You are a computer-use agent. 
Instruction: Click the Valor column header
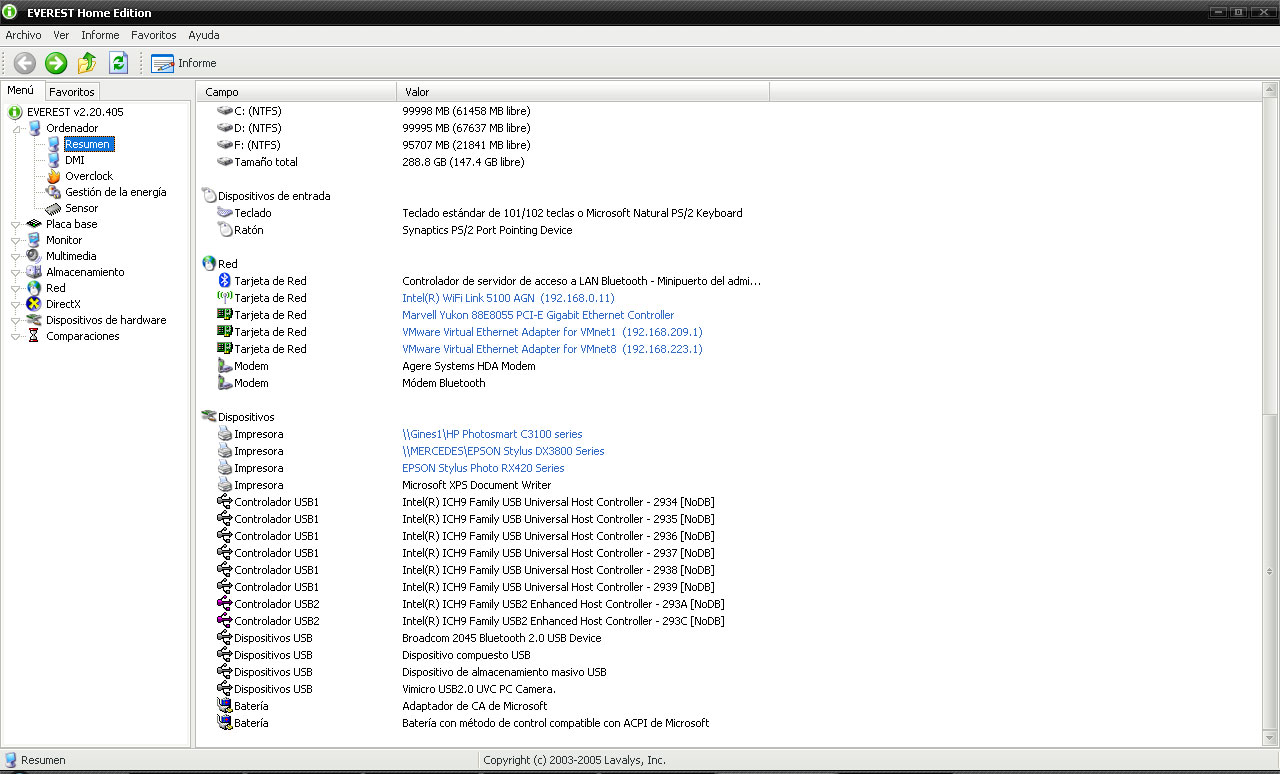pyautogui.click(x=583, y=92)
